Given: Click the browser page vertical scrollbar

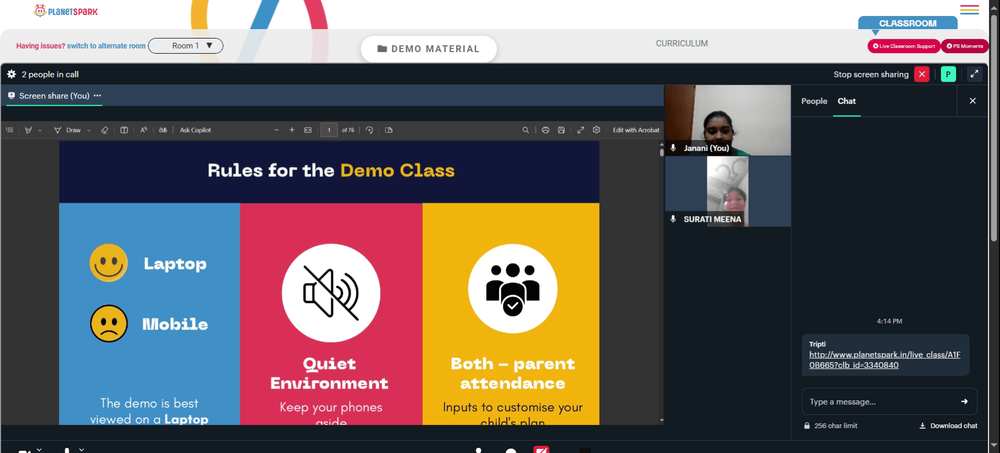Looking at the screenshot, I should 994,128.
